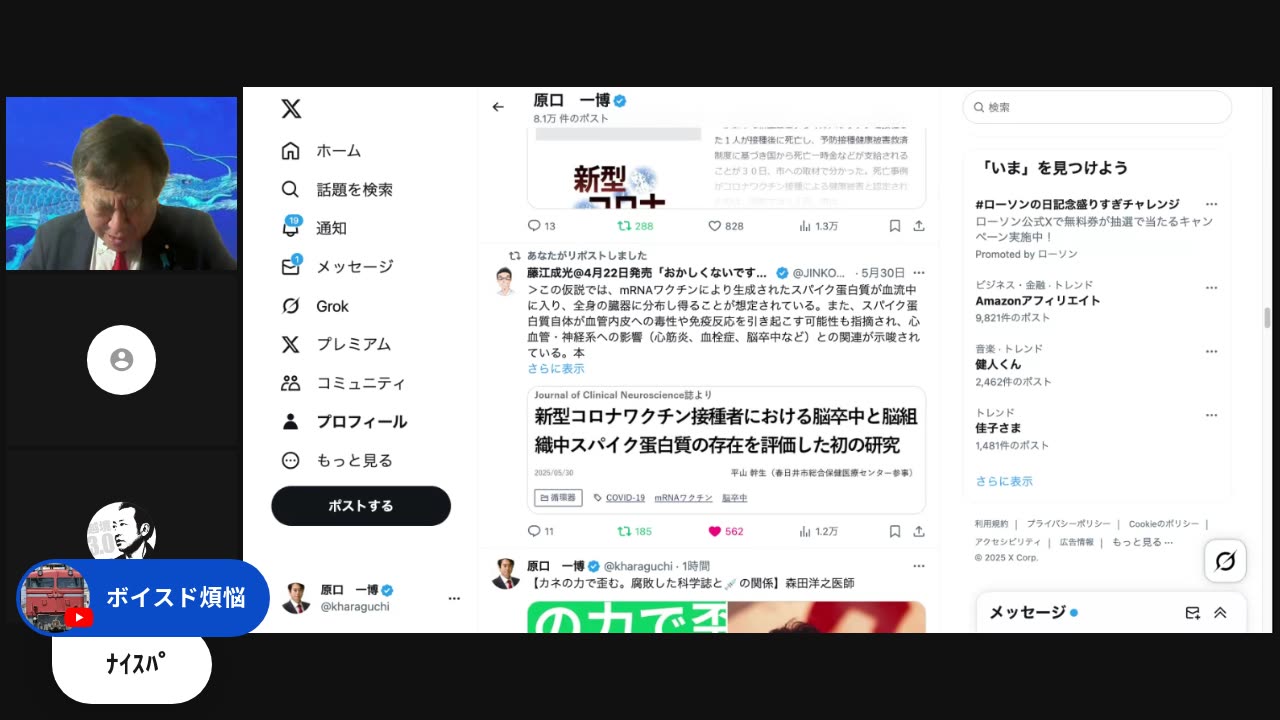The image size is (1280, 720).
Task: Expand the メッセージ drawer chevrons
Action: click(1220, 613)
